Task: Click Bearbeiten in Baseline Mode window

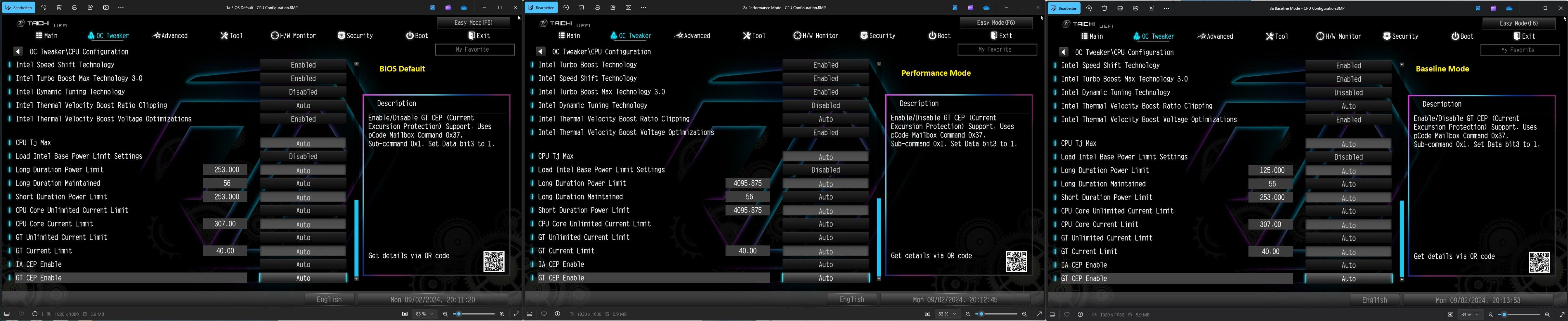Action: 1064,8
